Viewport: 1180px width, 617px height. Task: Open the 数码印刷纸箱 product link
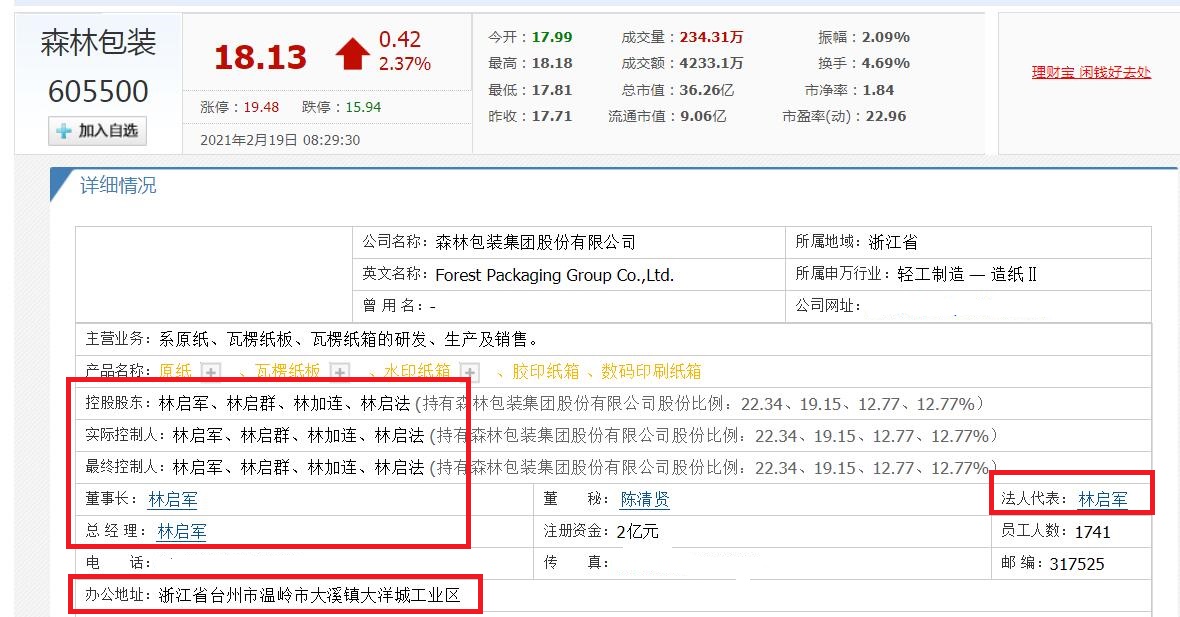[651, 371]
